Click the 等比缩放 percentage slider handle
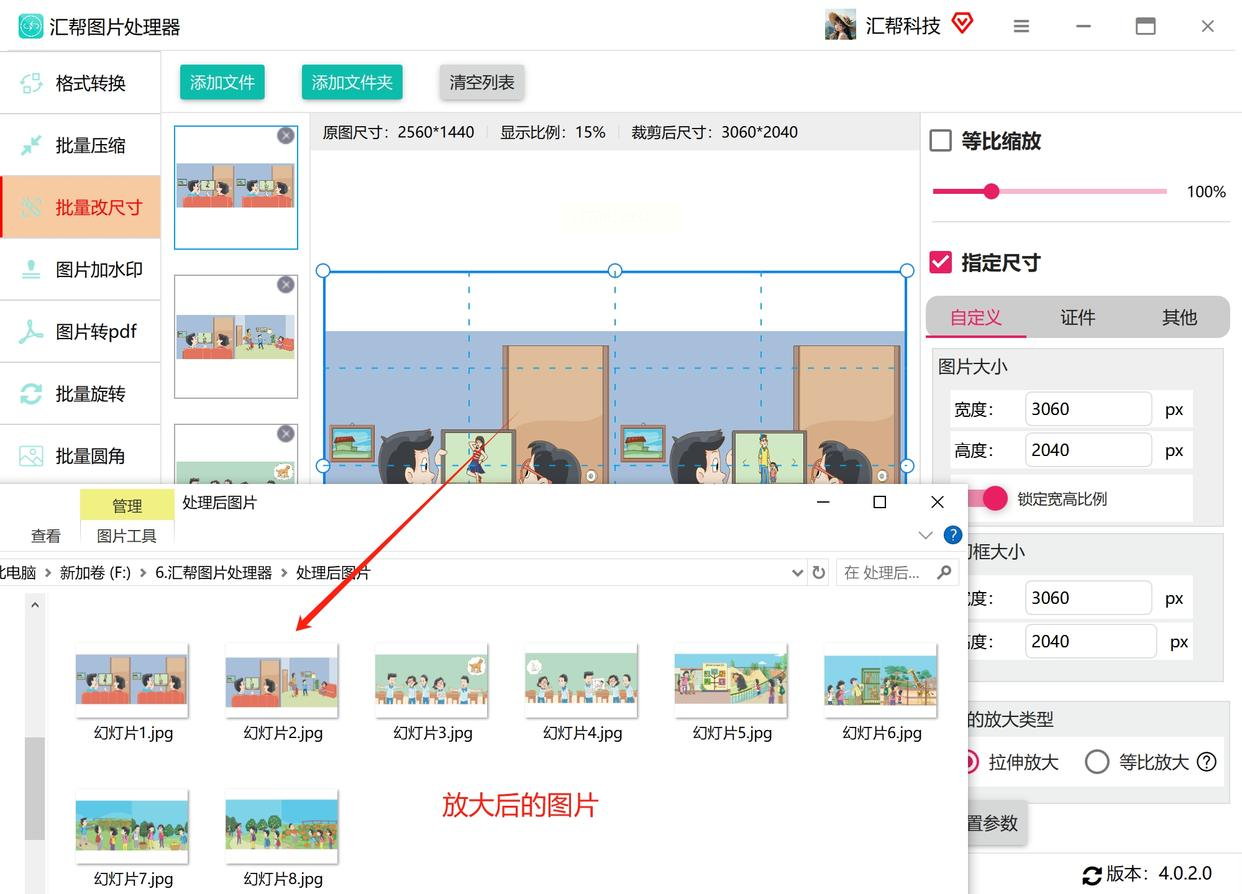Image resolution: width=1242 pixels, height=894 pixels. coord(991,191)
